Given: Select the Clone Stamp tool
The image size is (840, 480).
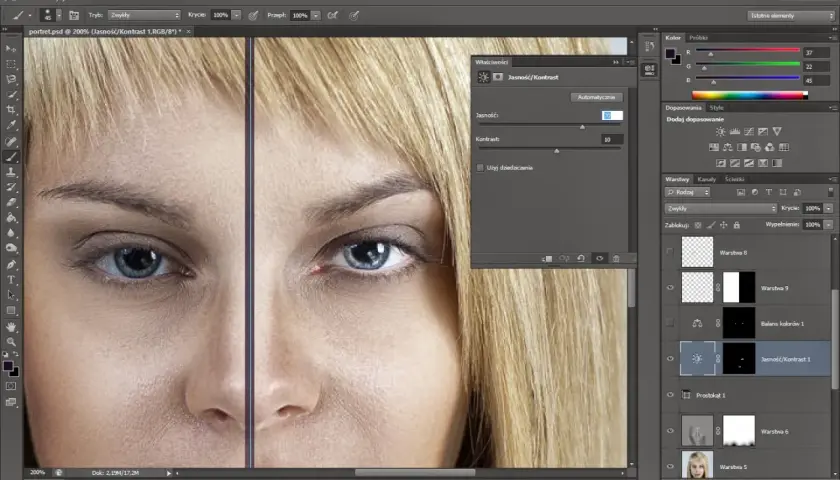Looking at the screenshot, I should click(x=11, y=172).
